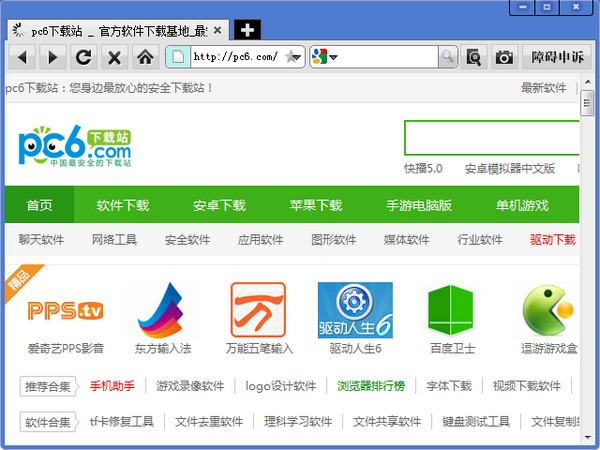Click the magnifier search button

click(448, 57)
